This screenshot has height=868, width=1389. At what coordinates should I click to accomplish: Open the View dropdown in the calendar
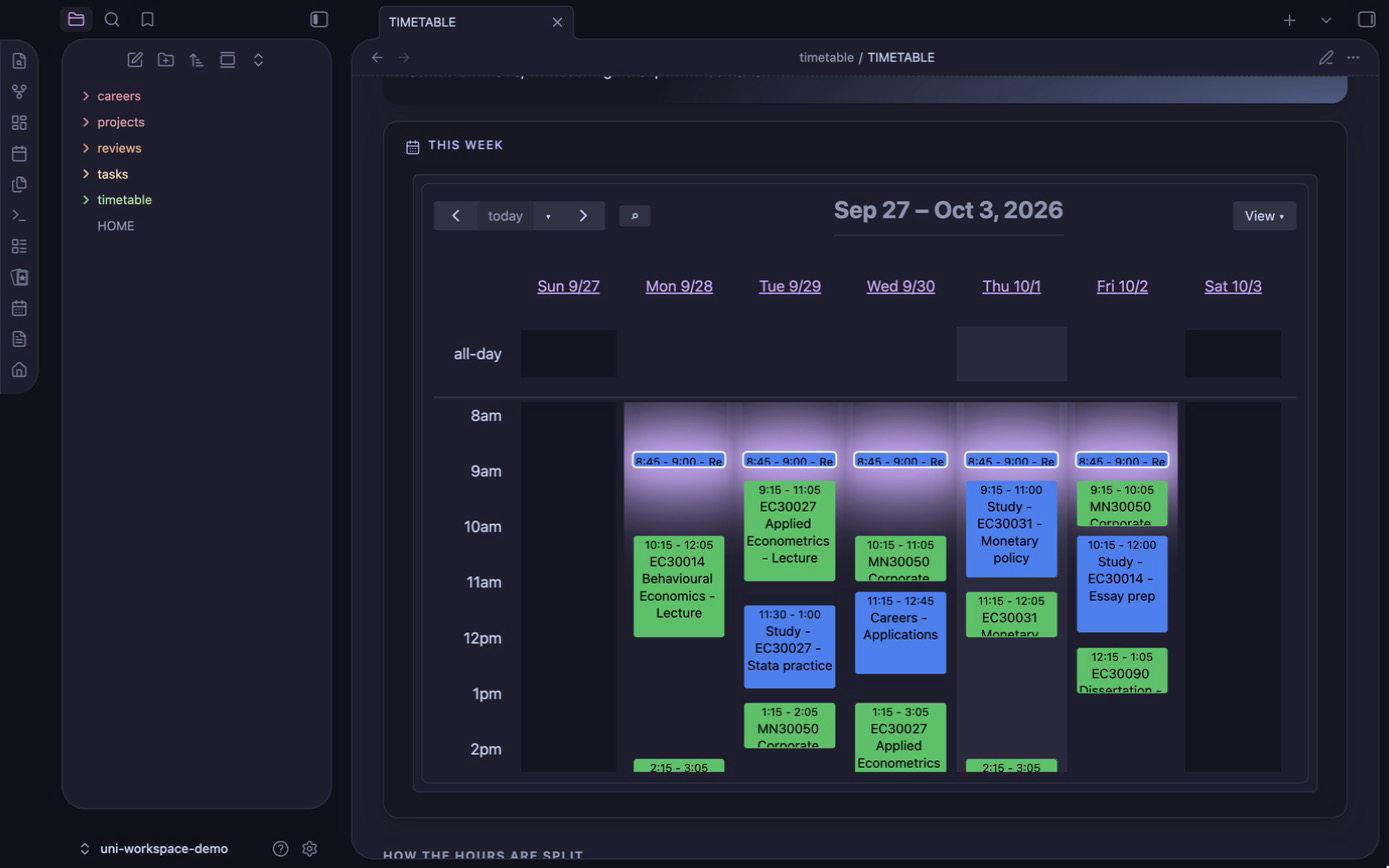click(1264, 216)
